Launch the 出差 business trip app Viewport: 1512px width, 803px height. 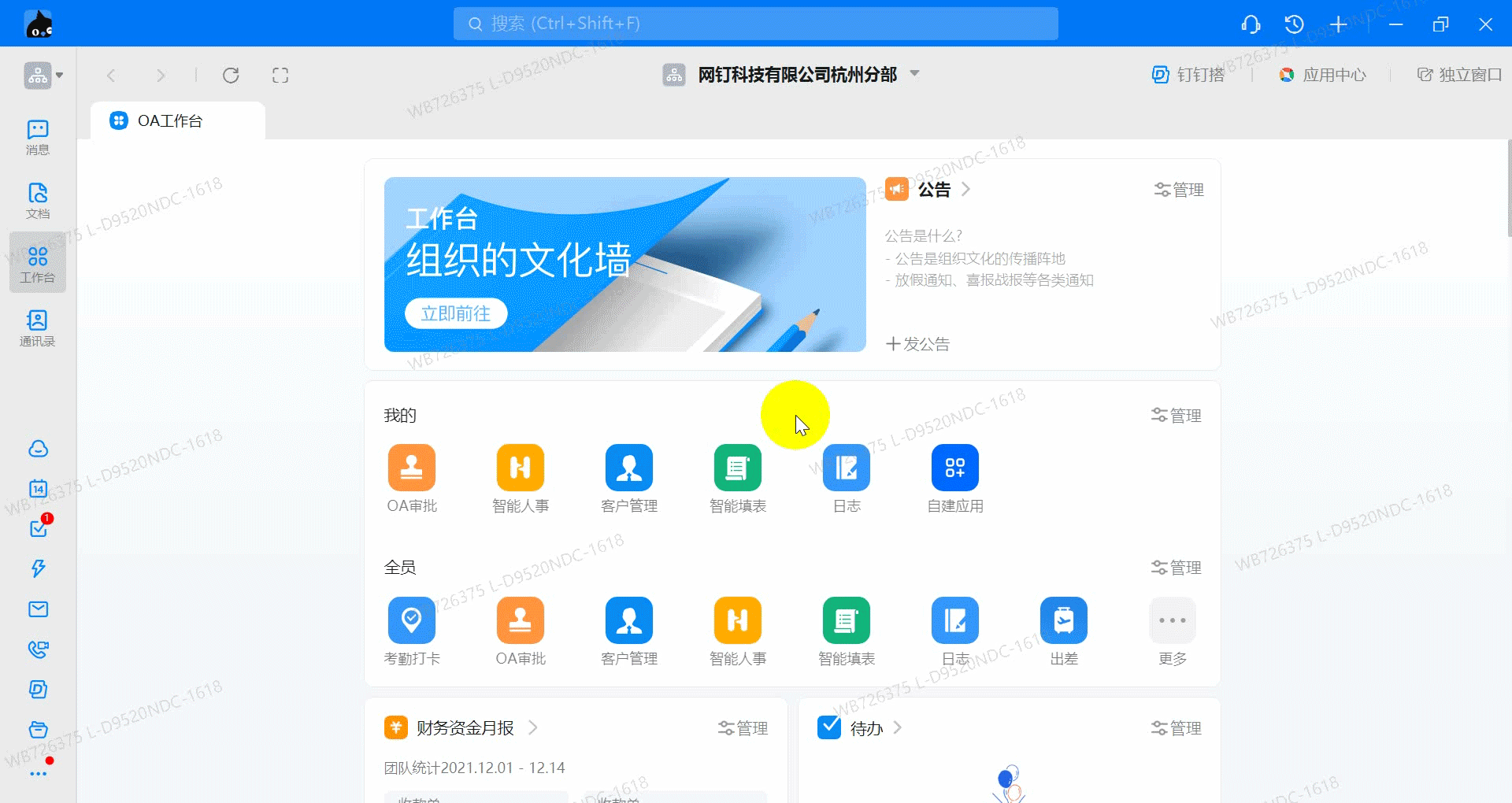tap(1063, 620)
